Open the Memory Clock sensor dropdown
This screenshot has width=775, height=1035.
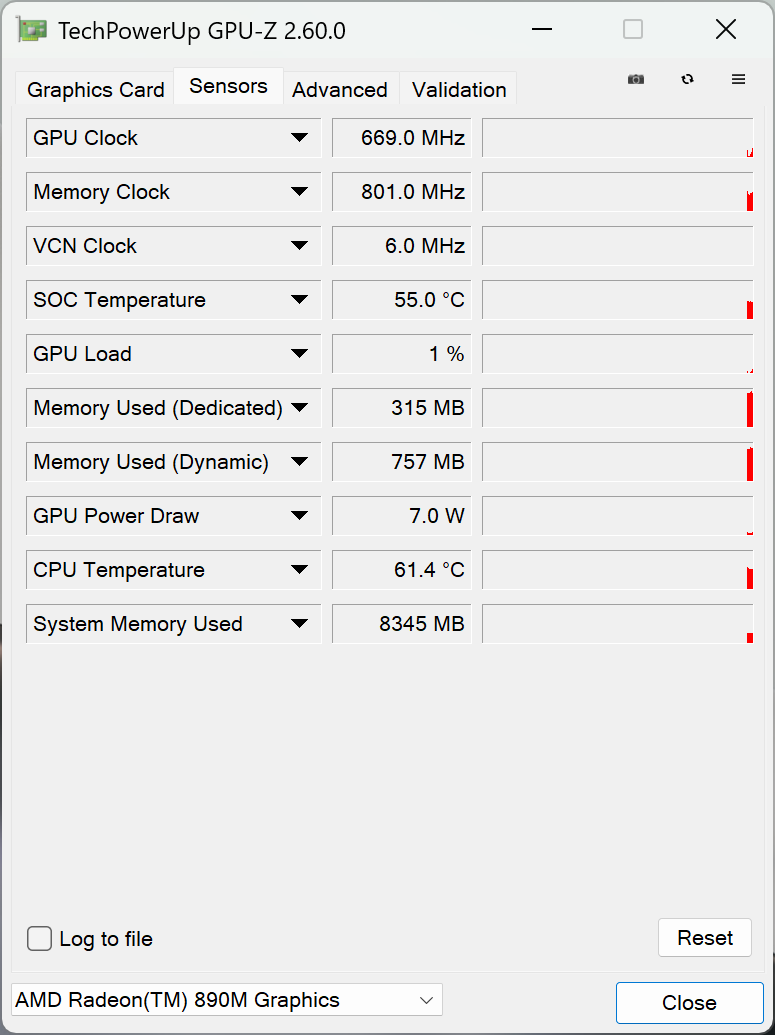tap(299, 191)
